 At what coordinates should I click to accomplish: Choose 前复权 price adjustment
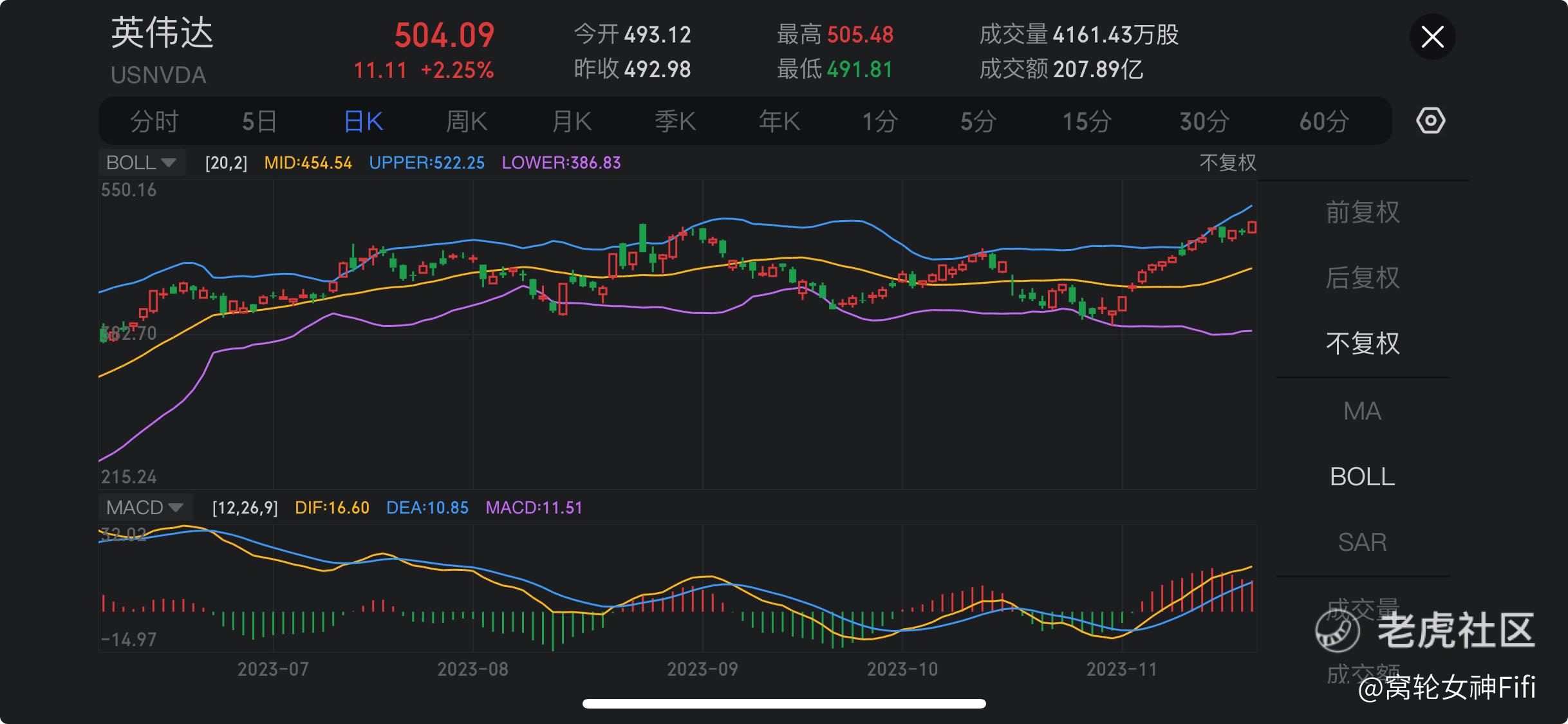[1363, 212]
